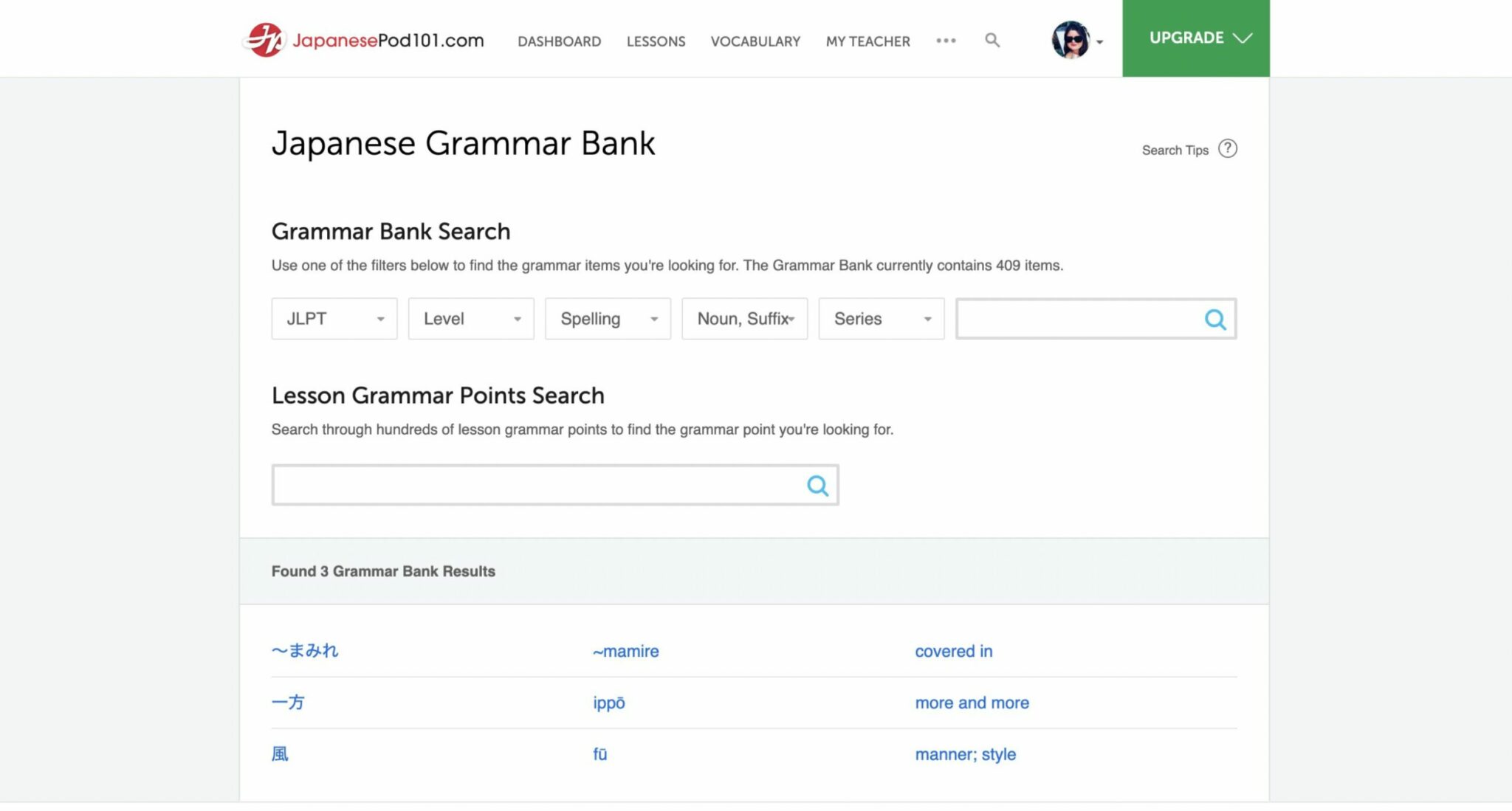Click the Lesson Grammar Points search magnifier
The image size is (1512, 811).
pos(817,486)
